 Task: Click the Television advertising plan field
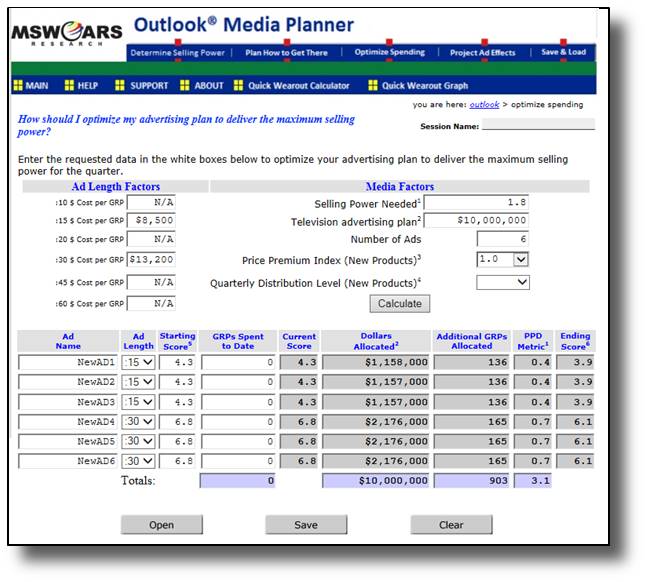(x=476, y=220)
